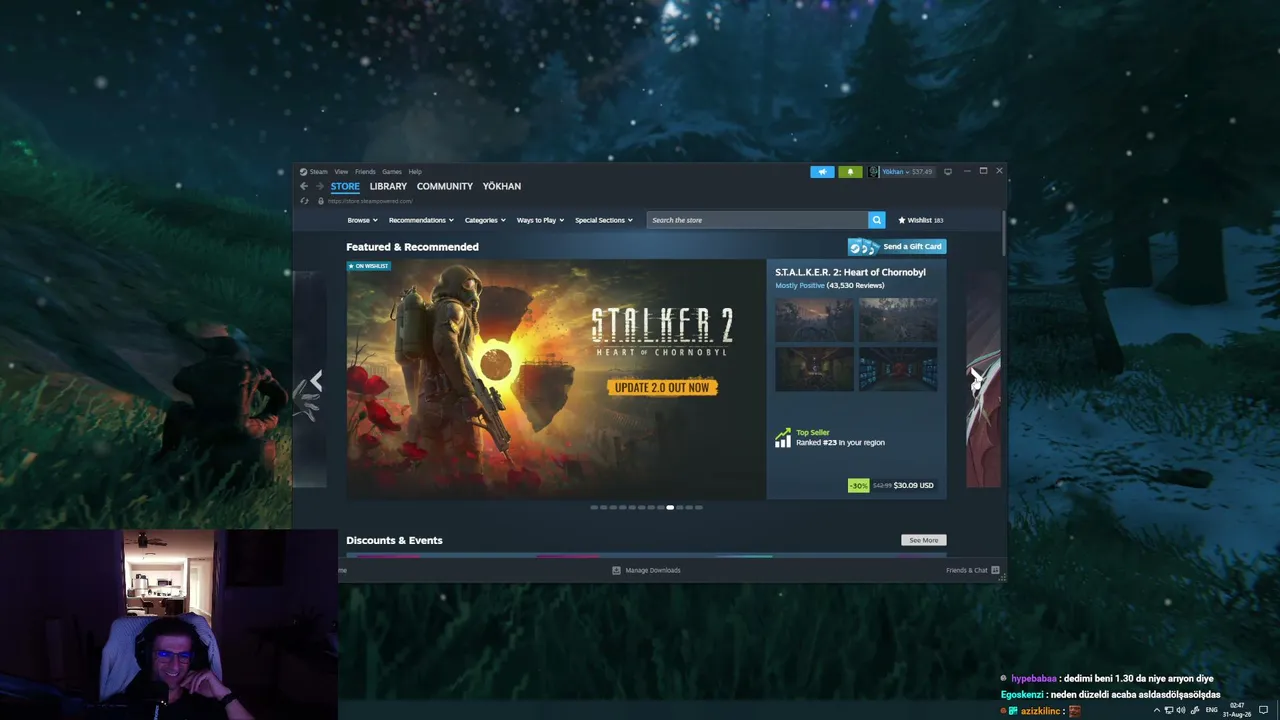Click See More for Discounts & Events
The width and height of the screenshot is (1280, 720).
tap(924, 540)
